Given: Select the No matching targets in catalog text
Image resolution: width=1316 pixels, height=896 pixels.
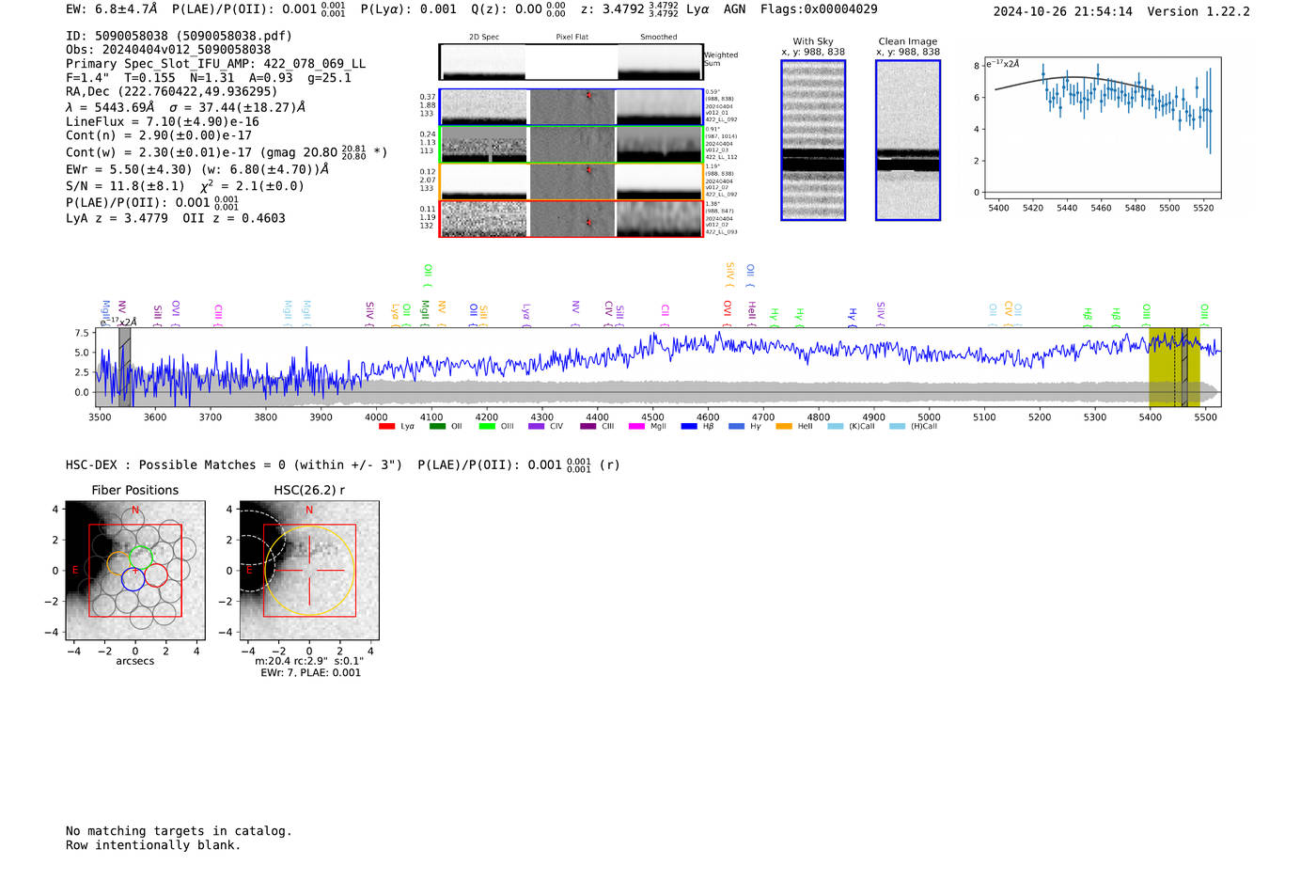Looking at the screenshot, I should pyautogui.click(x=179, y=831).
